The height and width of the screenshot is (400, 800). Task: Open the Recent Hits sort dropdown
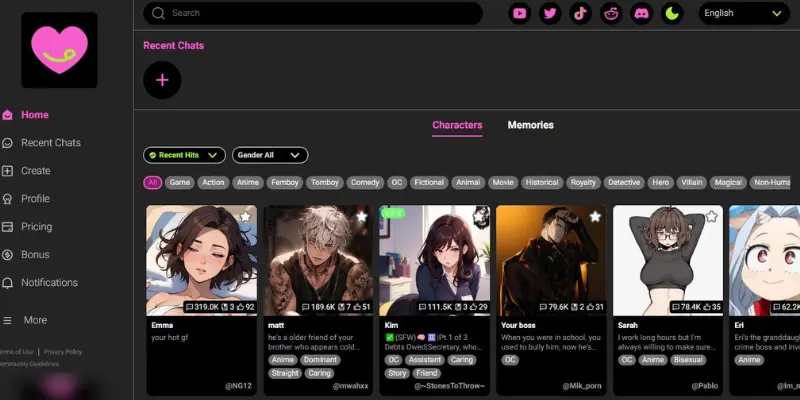(184, 155)
